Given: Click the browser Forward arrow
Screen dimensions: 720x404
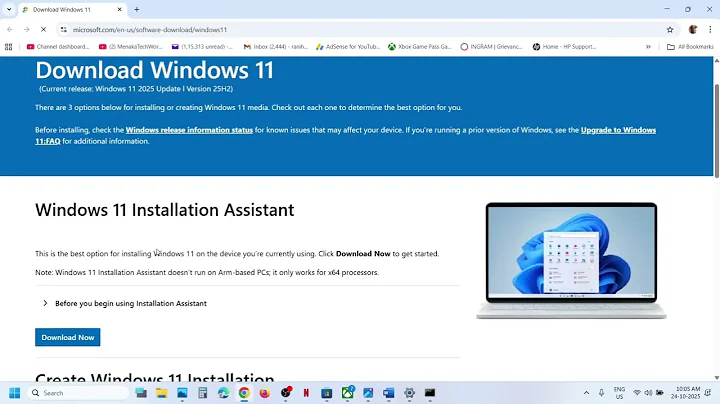Looking at the screenshot, I should click(x=27, y=29).
